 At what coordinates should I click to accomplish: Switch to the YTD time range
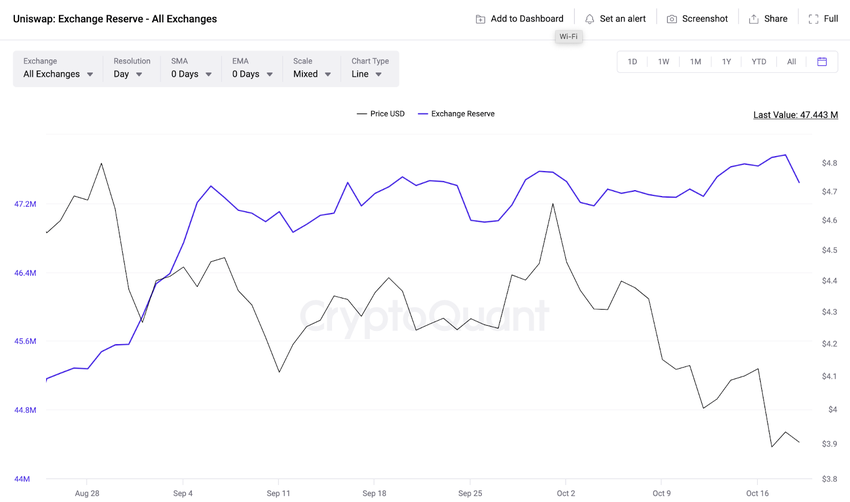759,62
